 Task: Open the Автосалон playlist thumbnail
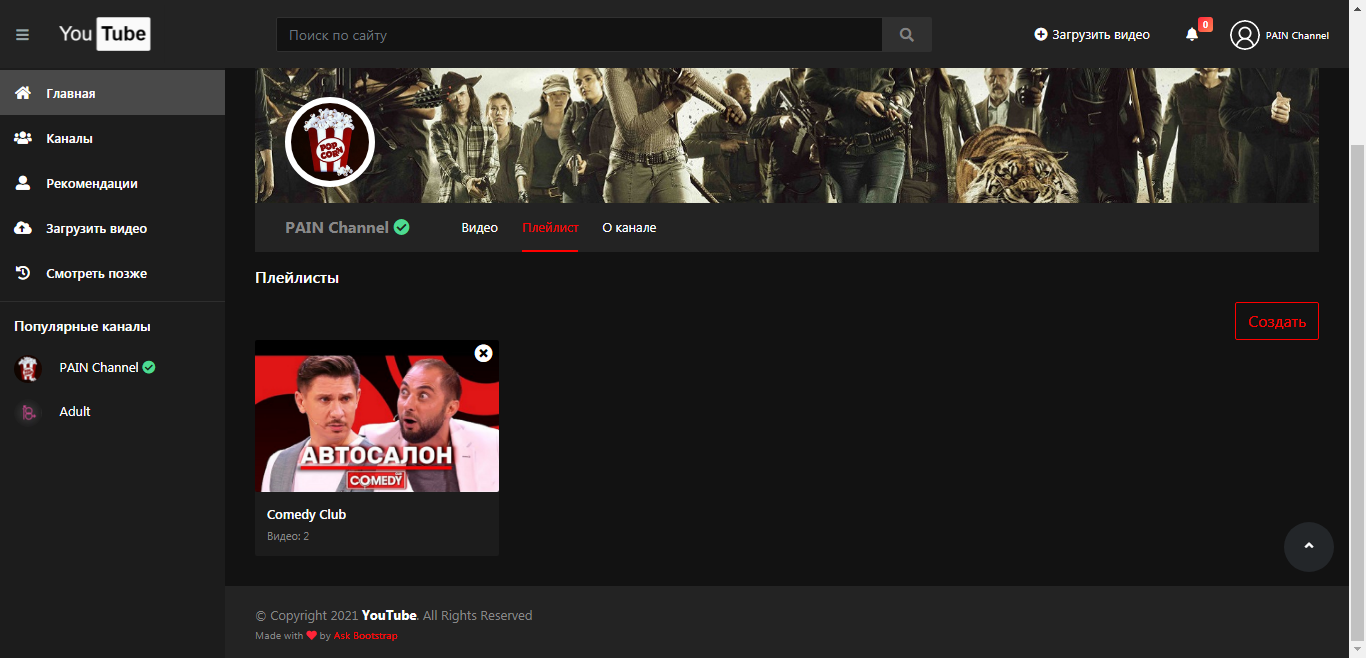click(377, 416)
